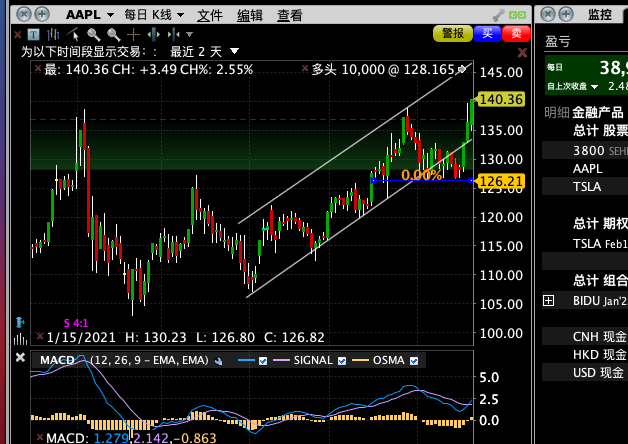The image size is (628, 444).
Task: Click the 总计 期权 options total row
Action: point(585,223)
